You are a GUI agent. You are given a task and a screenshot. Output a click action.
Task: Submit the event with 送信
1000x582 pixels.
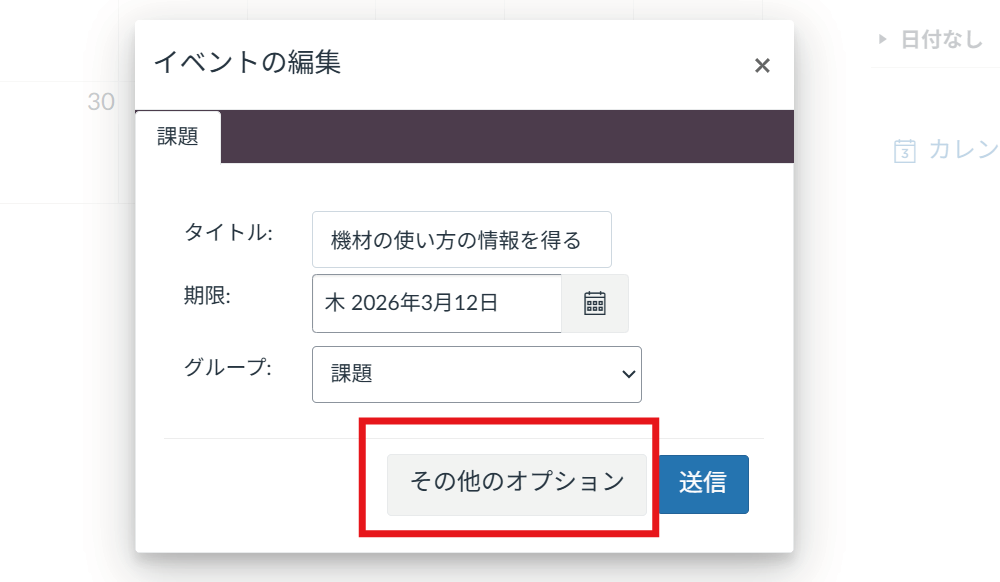(x=704, y=484)
